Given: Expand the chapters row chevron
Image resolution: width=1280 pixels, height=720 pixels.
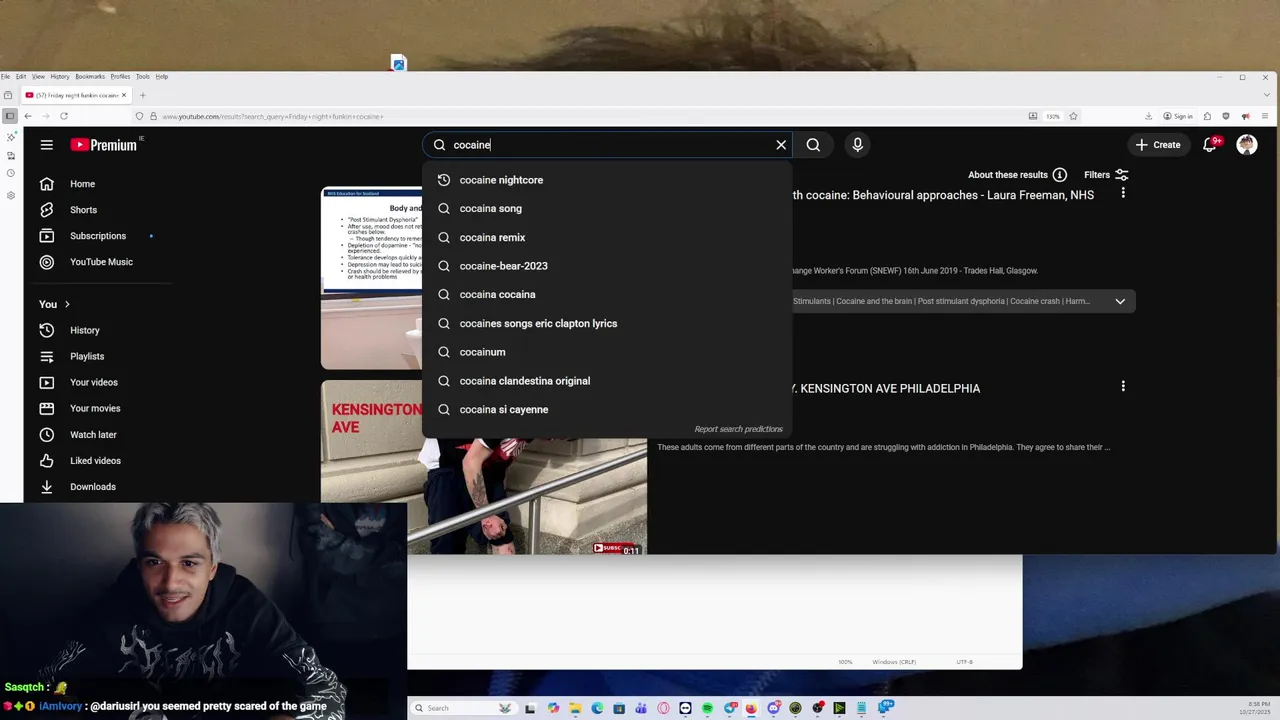Looking at the screenshot, I should [x=1120, y=301].
